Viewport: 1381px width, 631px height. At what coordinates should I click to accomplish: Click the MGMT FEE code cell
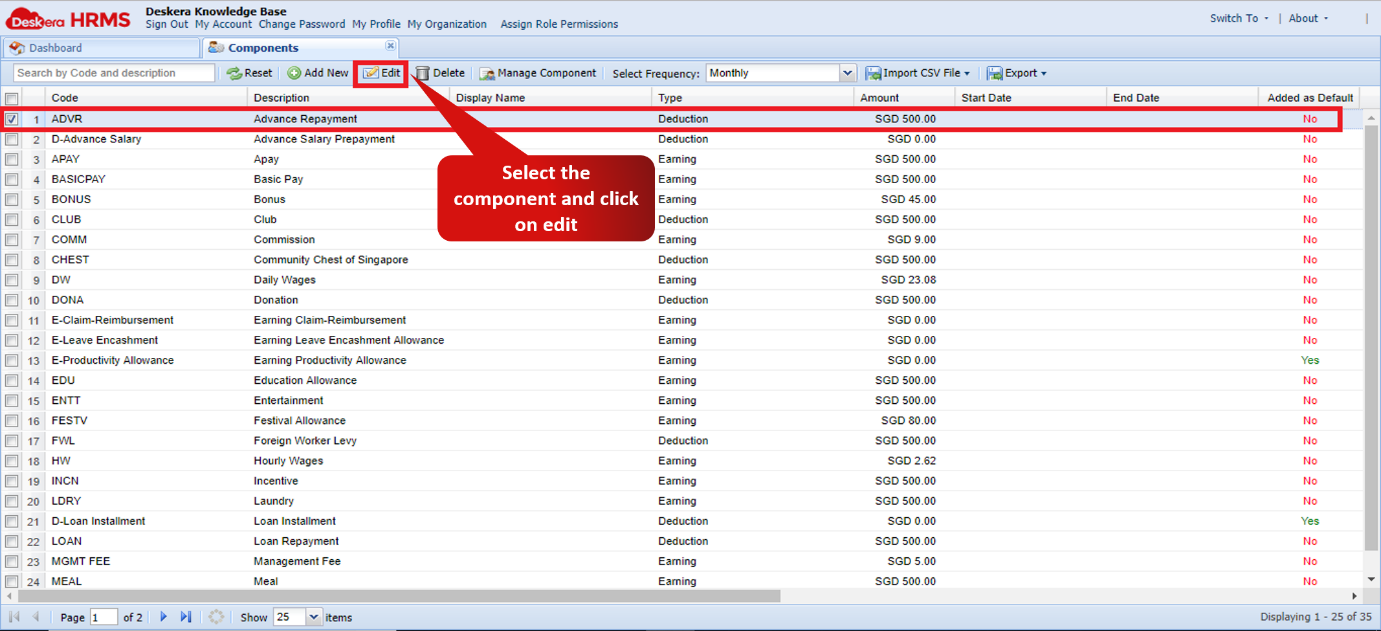[81, 561]
